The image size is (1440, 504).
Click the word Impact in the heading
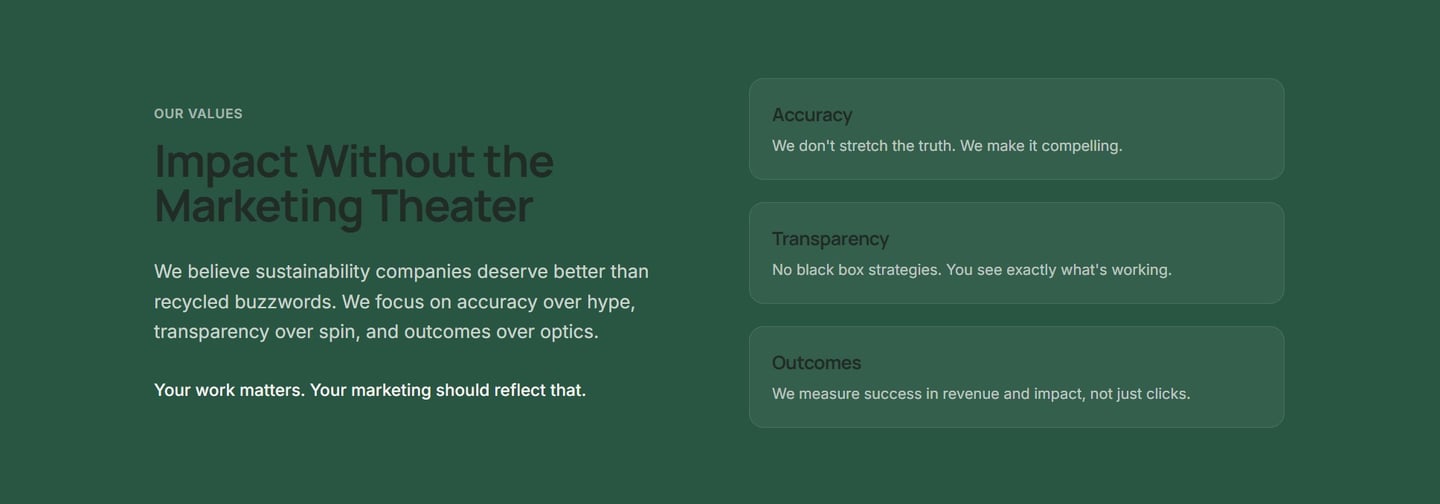(x=226, y=162)
